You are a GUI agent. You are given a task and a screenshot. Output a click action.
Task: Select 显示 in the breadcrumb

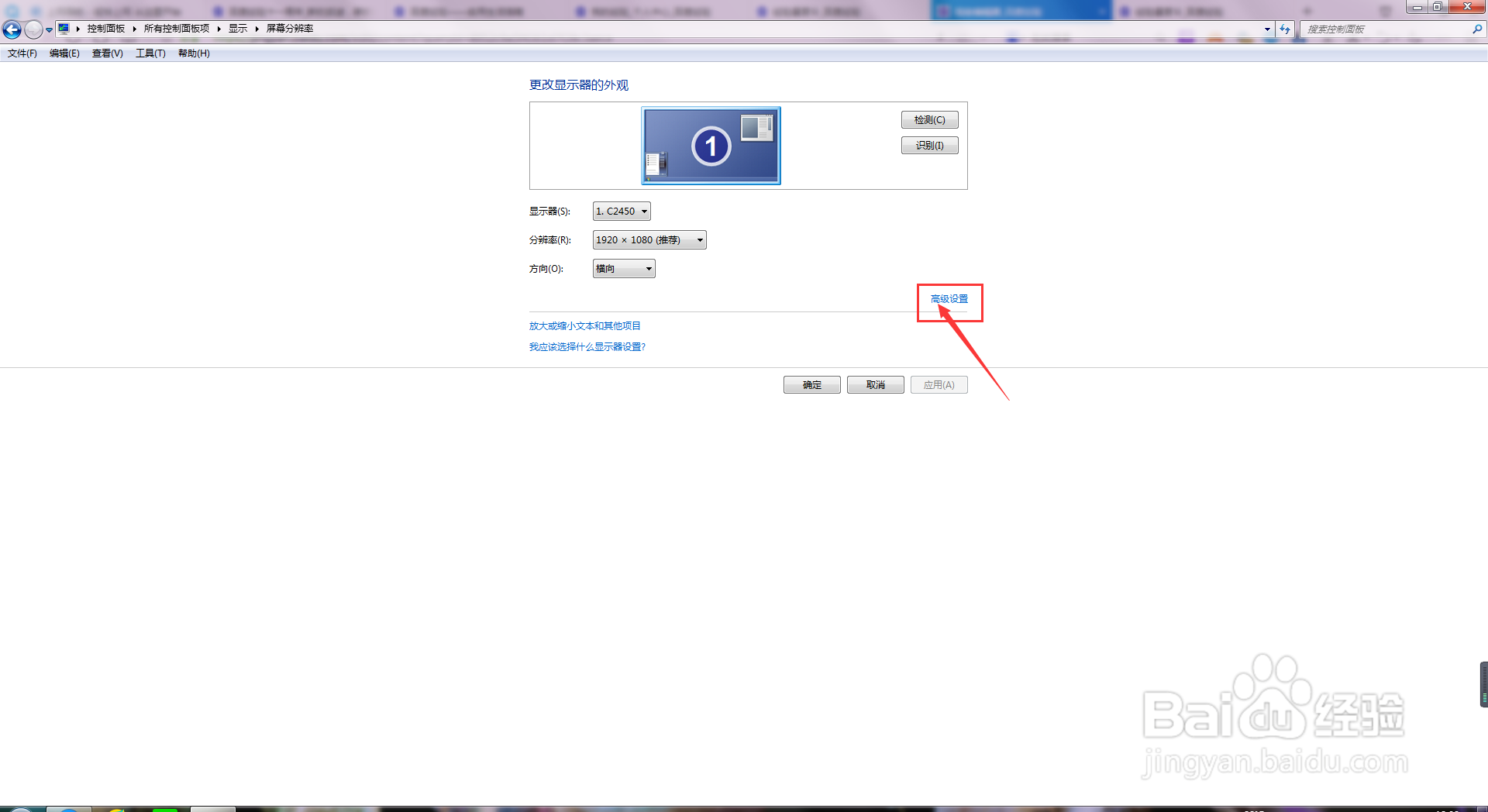(238, 29)
